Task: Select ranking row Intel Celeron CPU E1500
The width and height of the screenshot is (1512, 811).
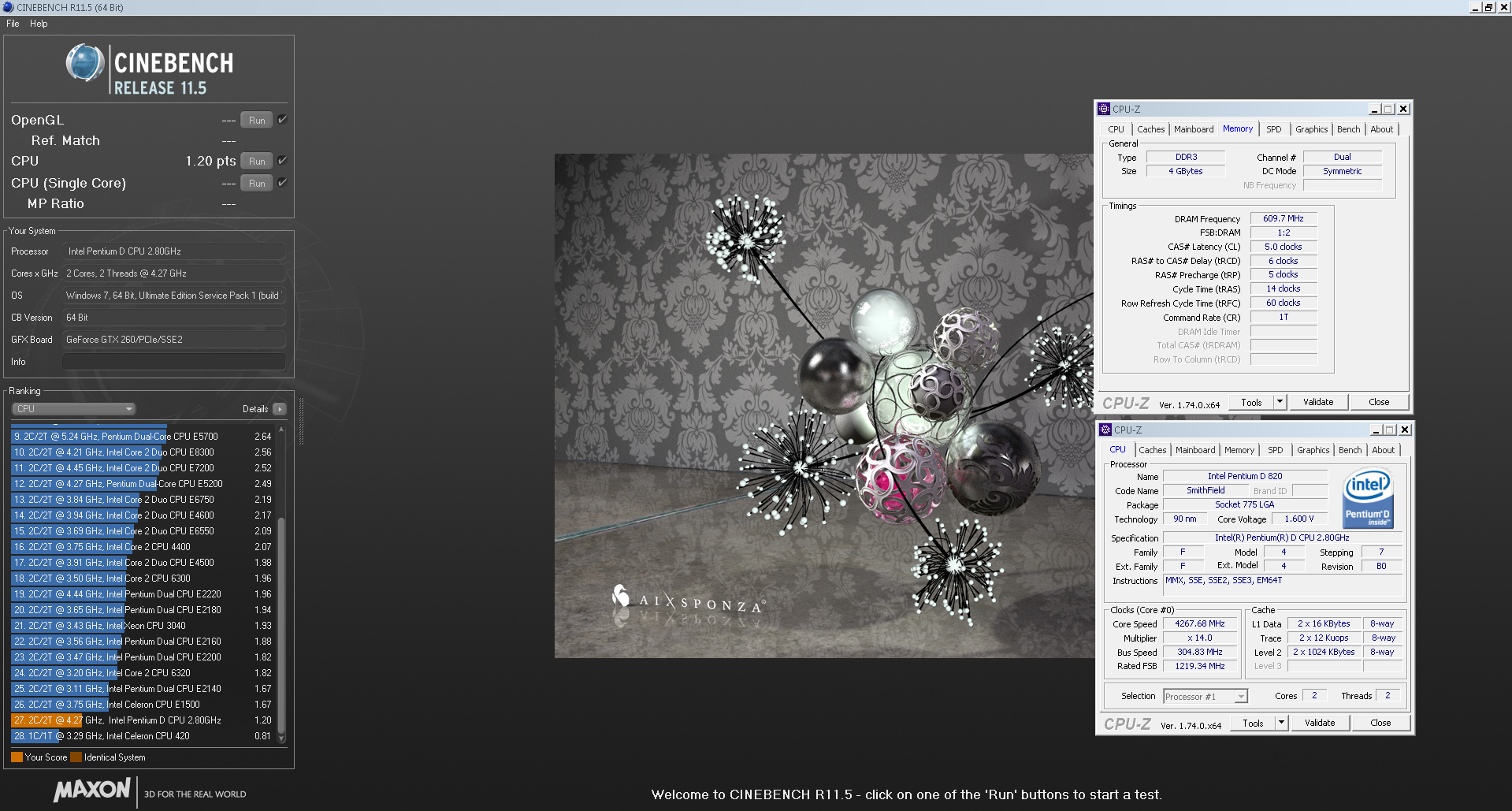Action: pyautogui.click(x=142, y=705)
